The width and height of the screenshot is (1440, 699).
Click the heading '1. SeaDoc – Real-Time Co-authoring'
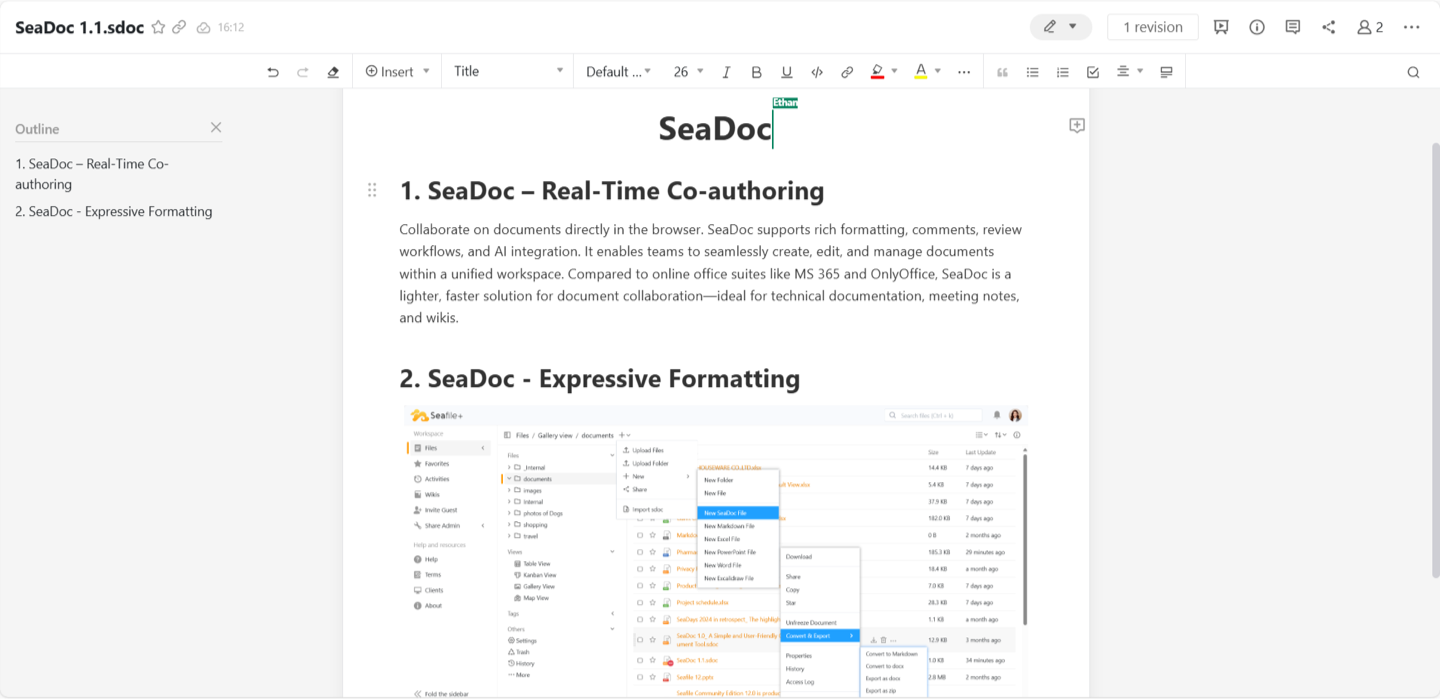[x=612, y=191]
